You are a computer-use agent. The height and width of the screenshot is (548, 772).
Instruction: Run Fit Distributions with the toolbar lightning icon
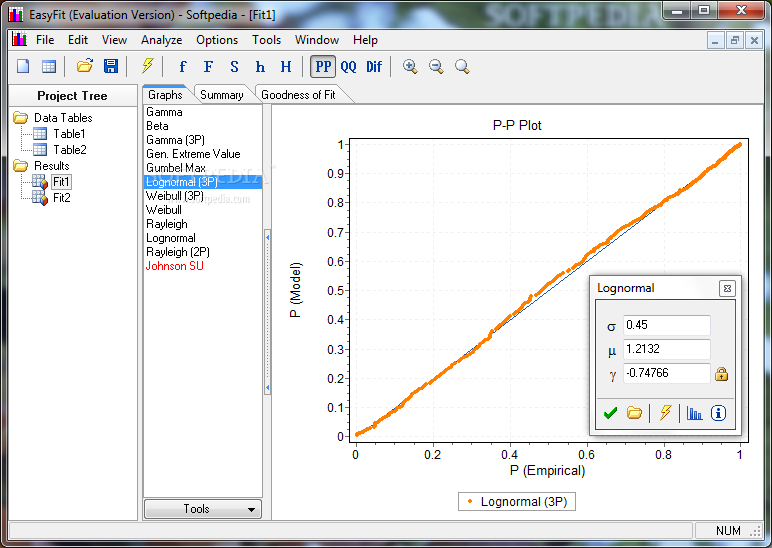147,66
